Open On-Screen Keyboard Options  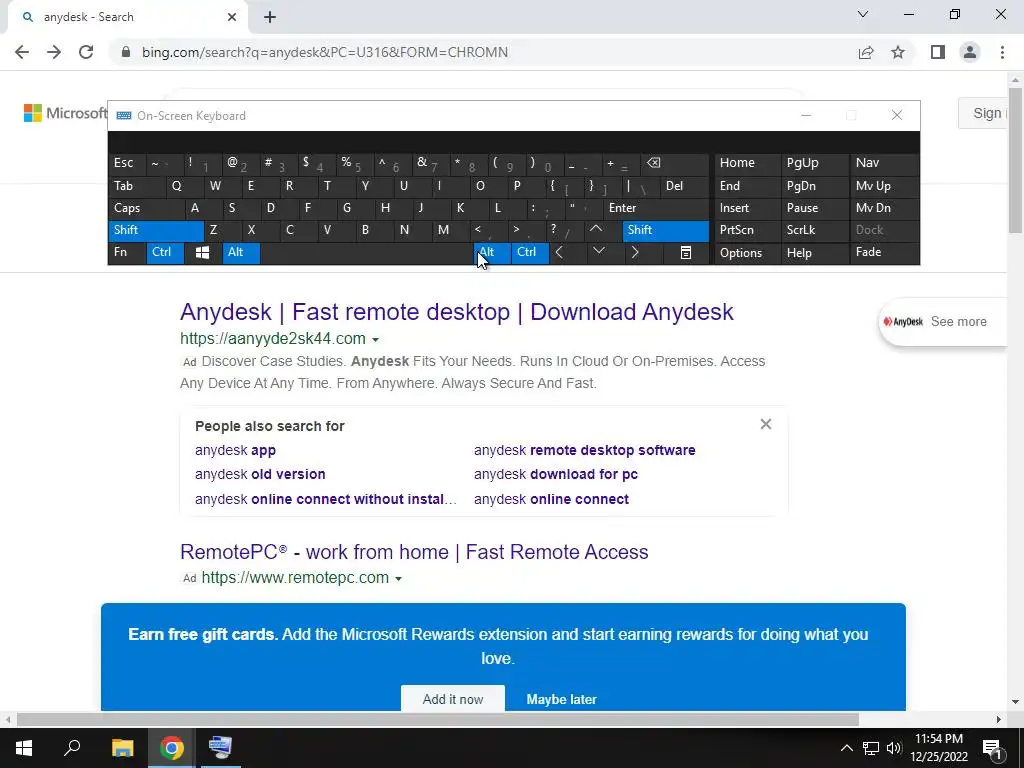[747, 253]
